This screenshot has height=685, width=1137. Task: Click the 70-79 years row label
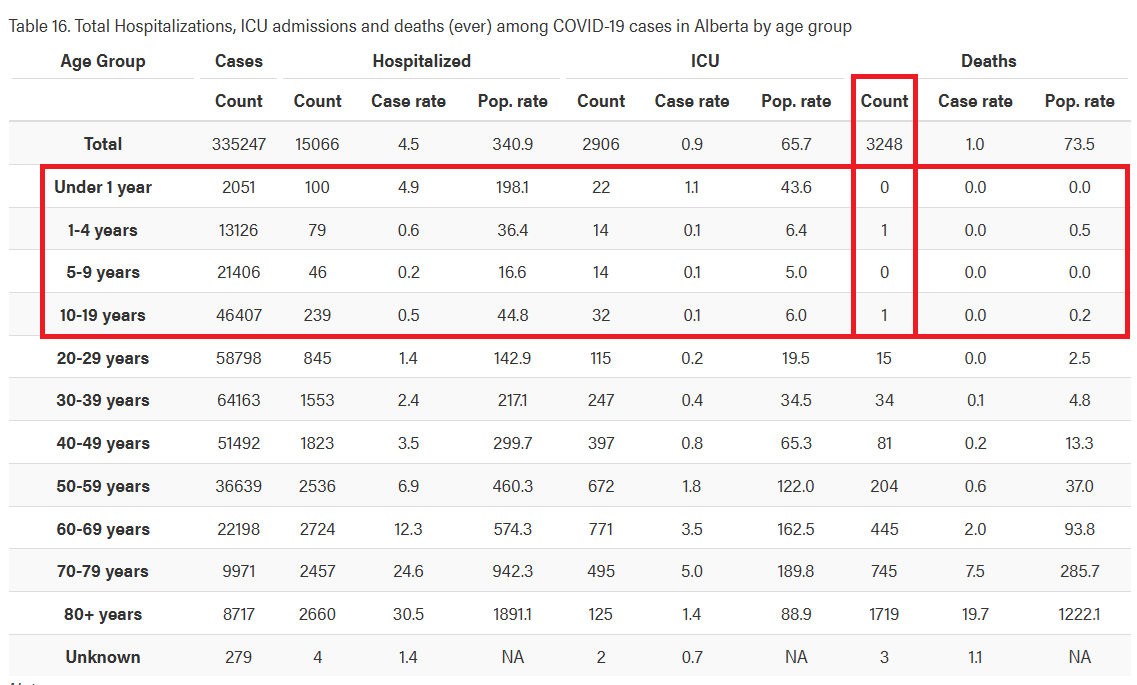[x=103, y=571]
